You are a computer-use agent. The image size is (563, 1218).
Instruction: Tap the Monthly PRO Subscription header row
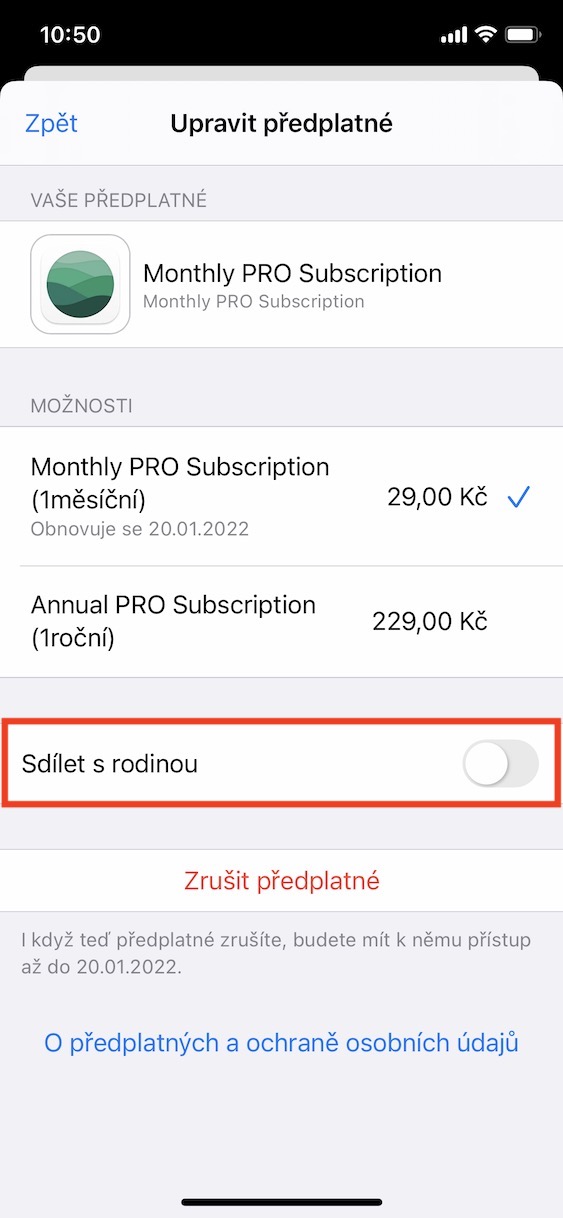tap(281, 284)
